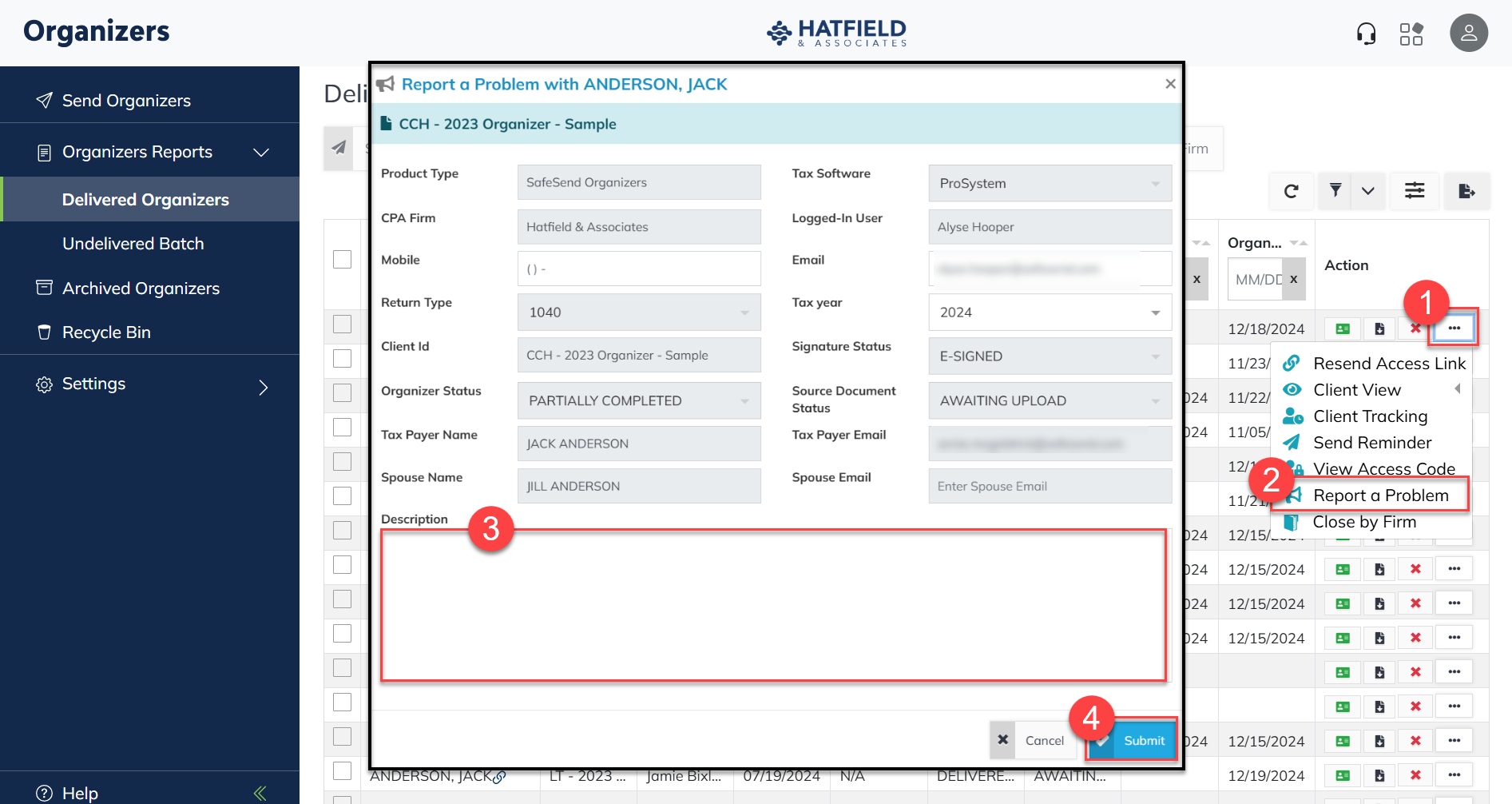1512x804 pixels.
Task: Tick the checkbox of the fourth table row
Action: coord(342,427)
